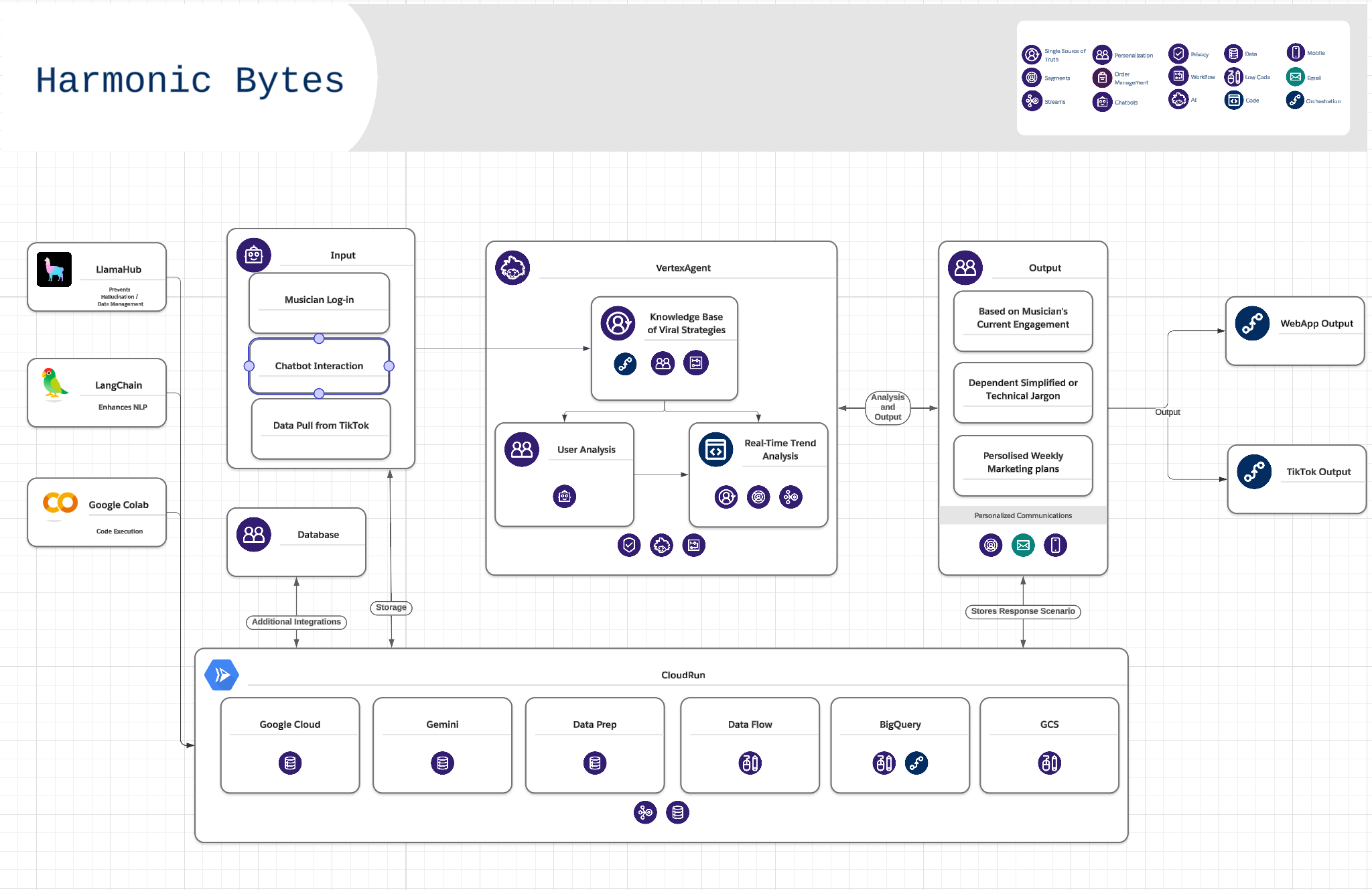Click the LangChain parrot logo icon
Image resolution: width=1372 pixels, height=890 pixels.
pyautogui.click(x=54, y=383)
